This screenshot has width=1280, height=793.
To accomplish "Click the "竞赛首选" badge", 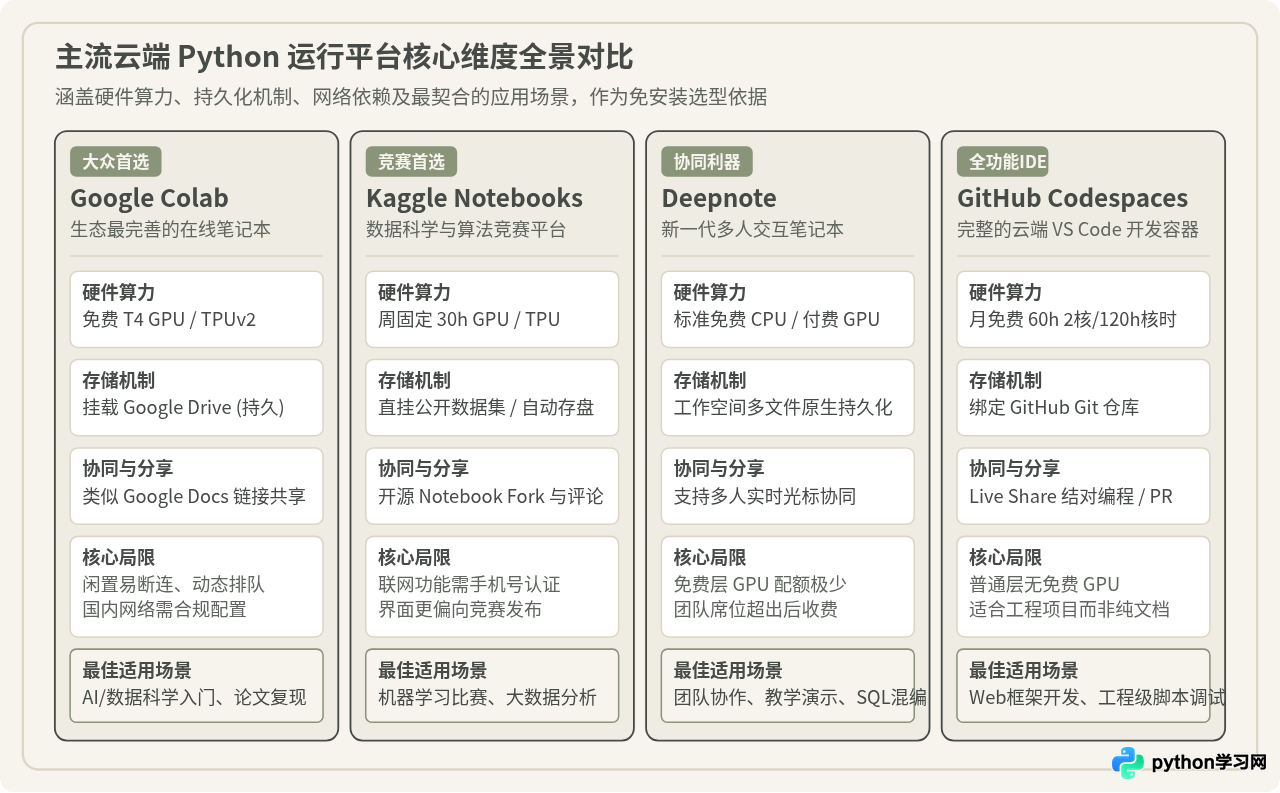I will 412,162.
